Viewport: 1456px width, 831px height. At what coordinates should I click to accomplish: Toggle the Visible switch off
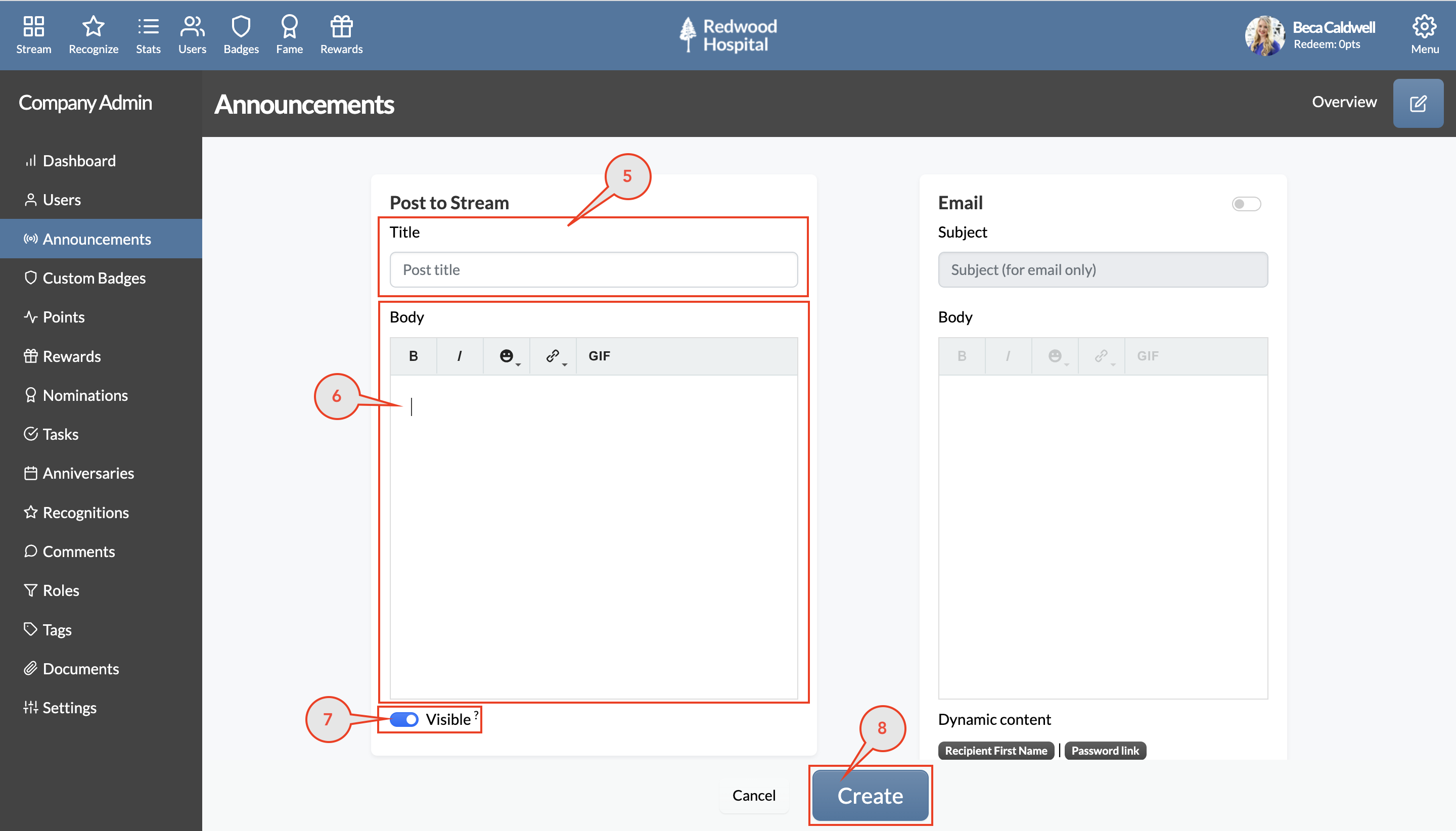click(403, 719)
